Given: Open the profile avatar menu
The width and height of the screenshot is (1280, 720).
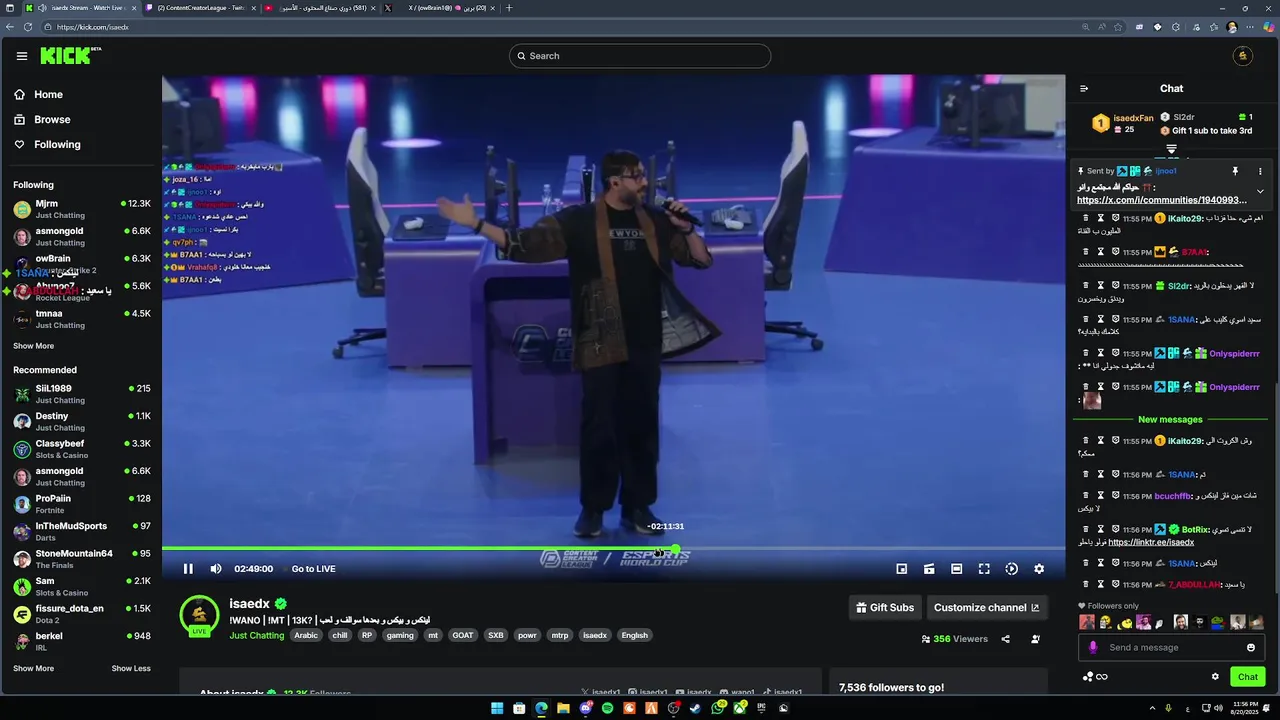Looking at the screenshot, I should (1243, 56).
